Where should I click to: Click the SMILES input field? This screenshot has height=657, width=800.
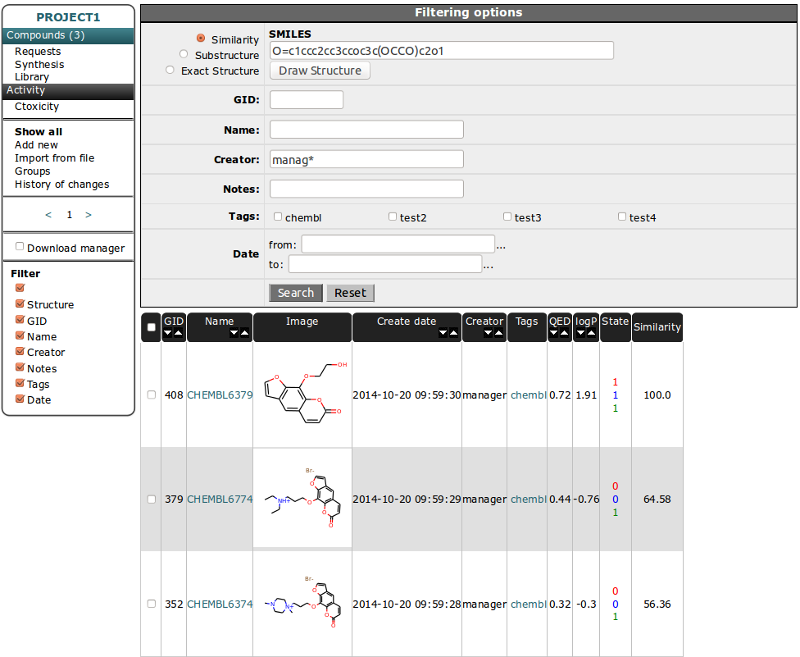pyautogui.click(x=441, y=50)
